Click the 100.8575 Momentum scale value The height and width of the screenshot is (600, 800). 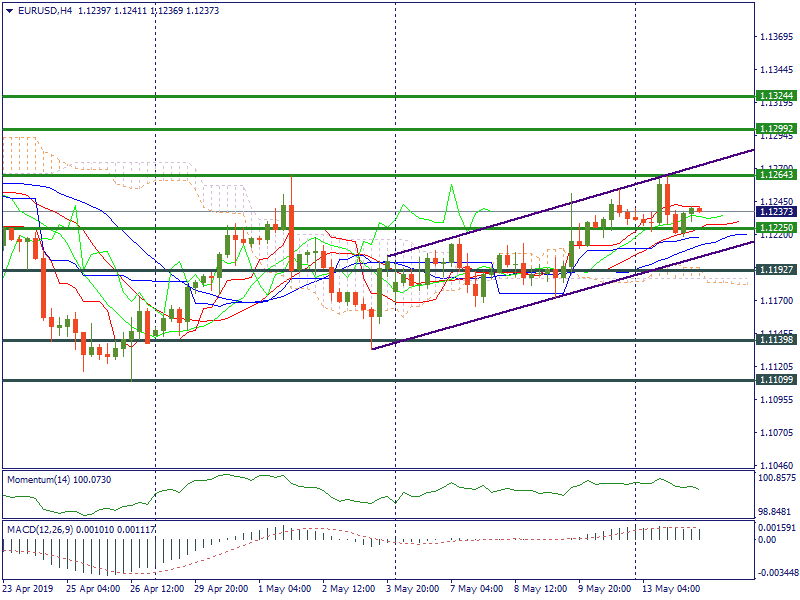777,478
